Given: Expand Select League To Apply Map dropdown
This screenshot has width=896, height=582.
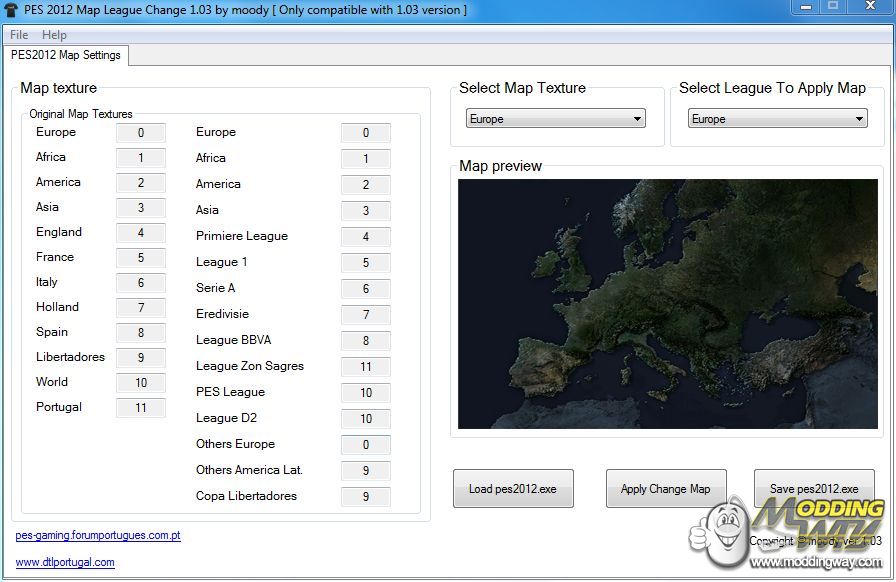Looking at the screenshot, I should click(778, 119).
